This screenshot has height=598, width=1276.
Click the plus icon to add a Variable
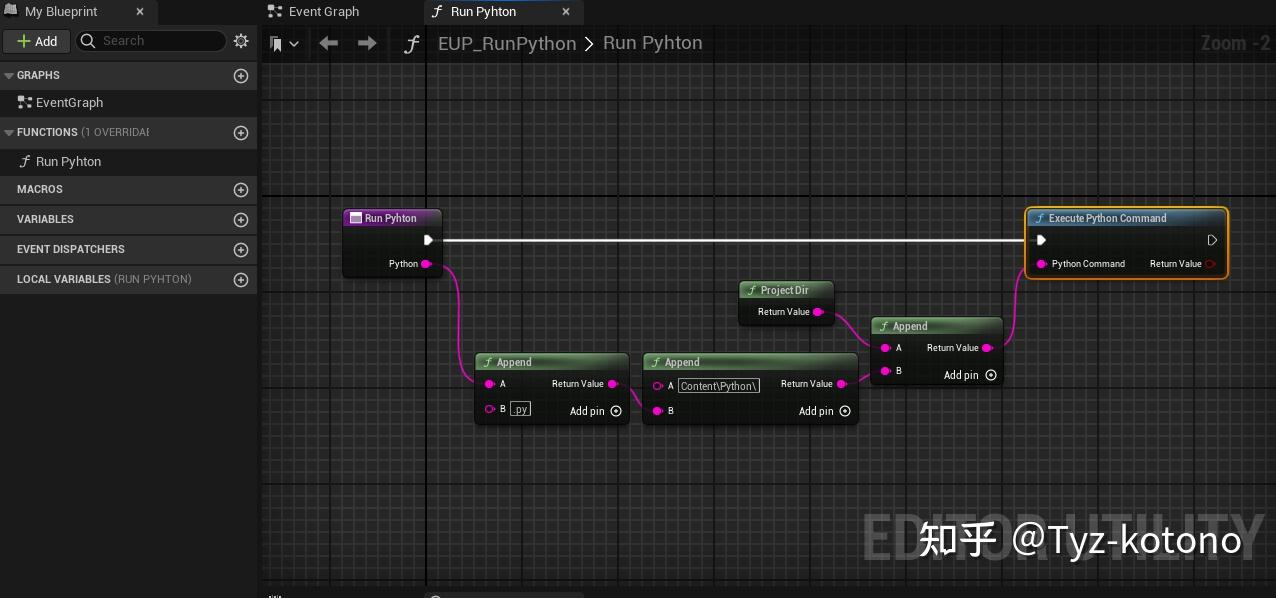tap(240, 219)
